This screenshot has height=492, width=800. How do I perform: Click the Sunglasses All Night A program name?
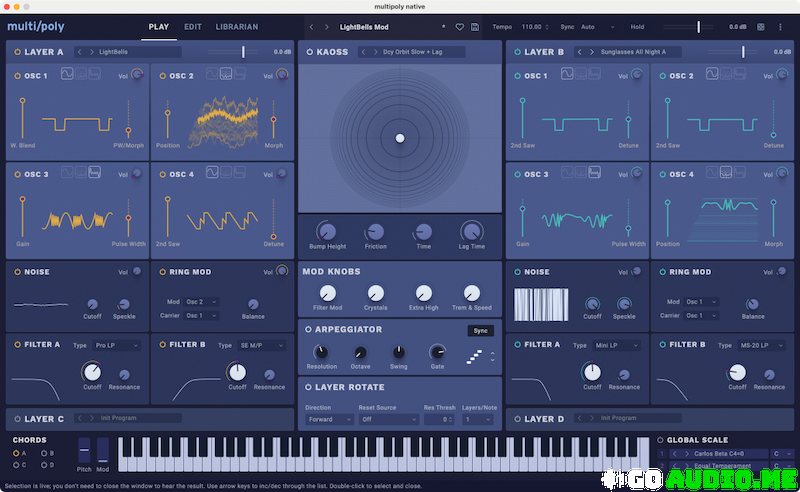coord(633,52)
